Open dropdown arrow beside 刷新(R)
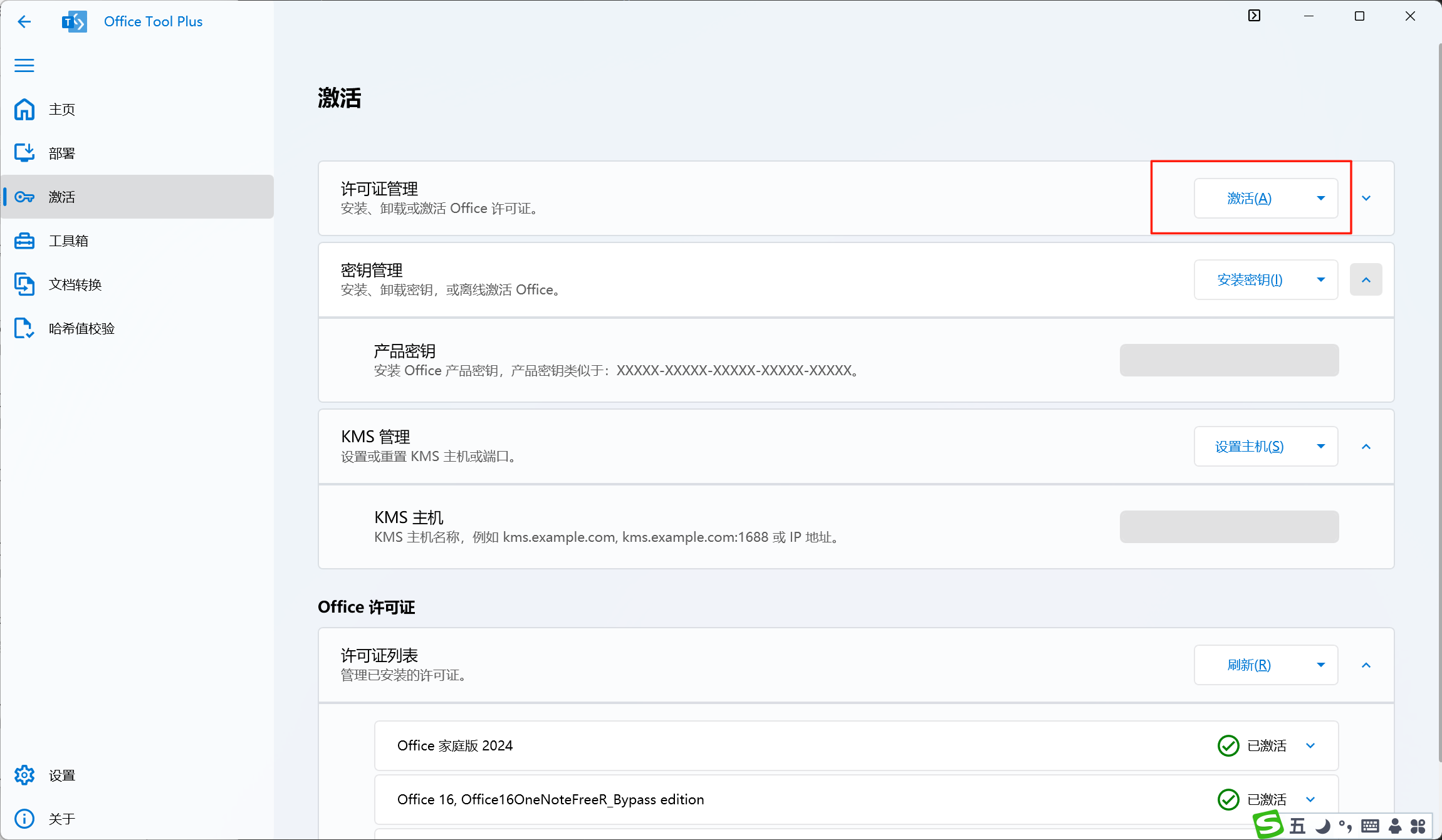This screenshot has height=840, width=1442. (1321, 665)
